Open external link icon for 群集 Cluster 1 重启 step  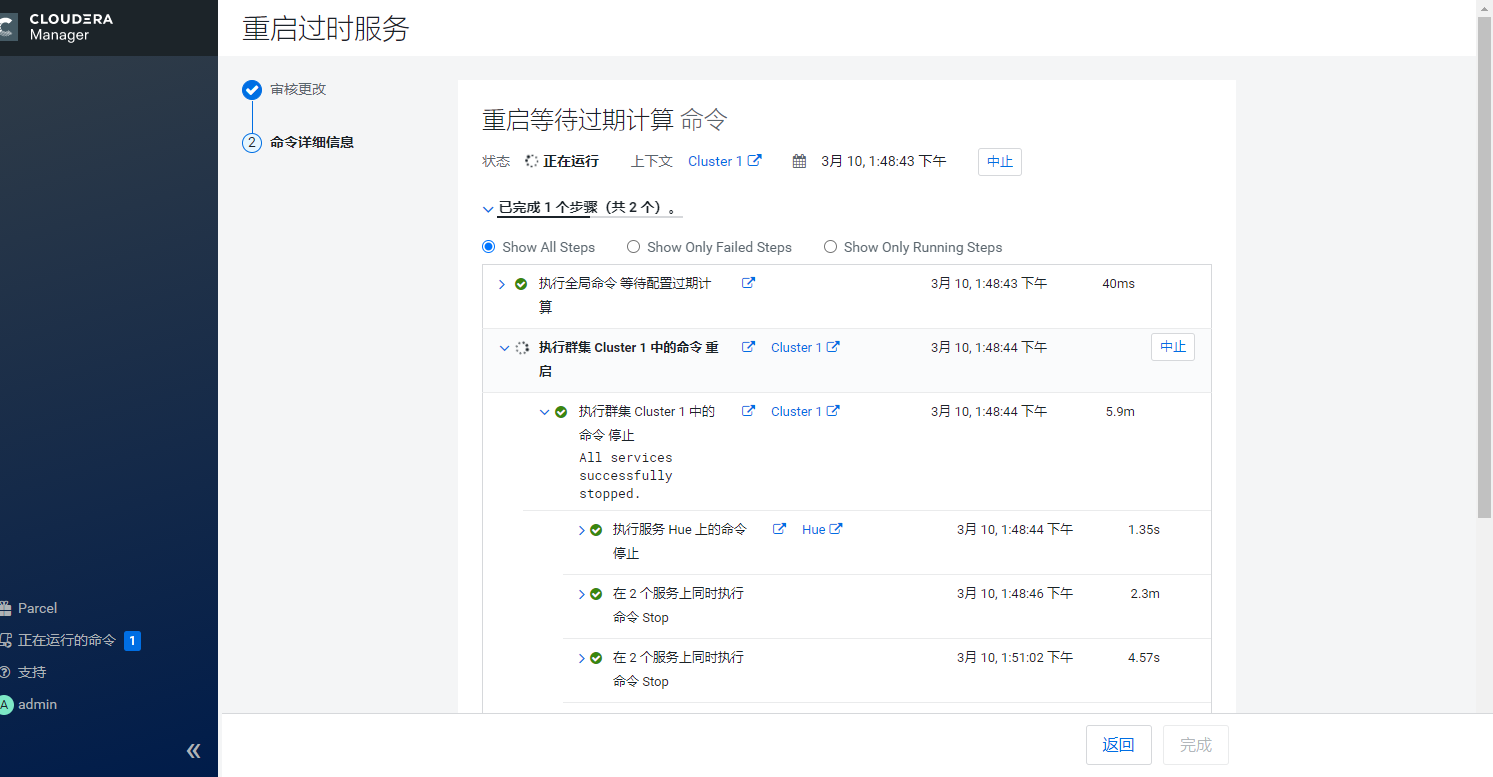pyautogui.click(x=748, y=347)
